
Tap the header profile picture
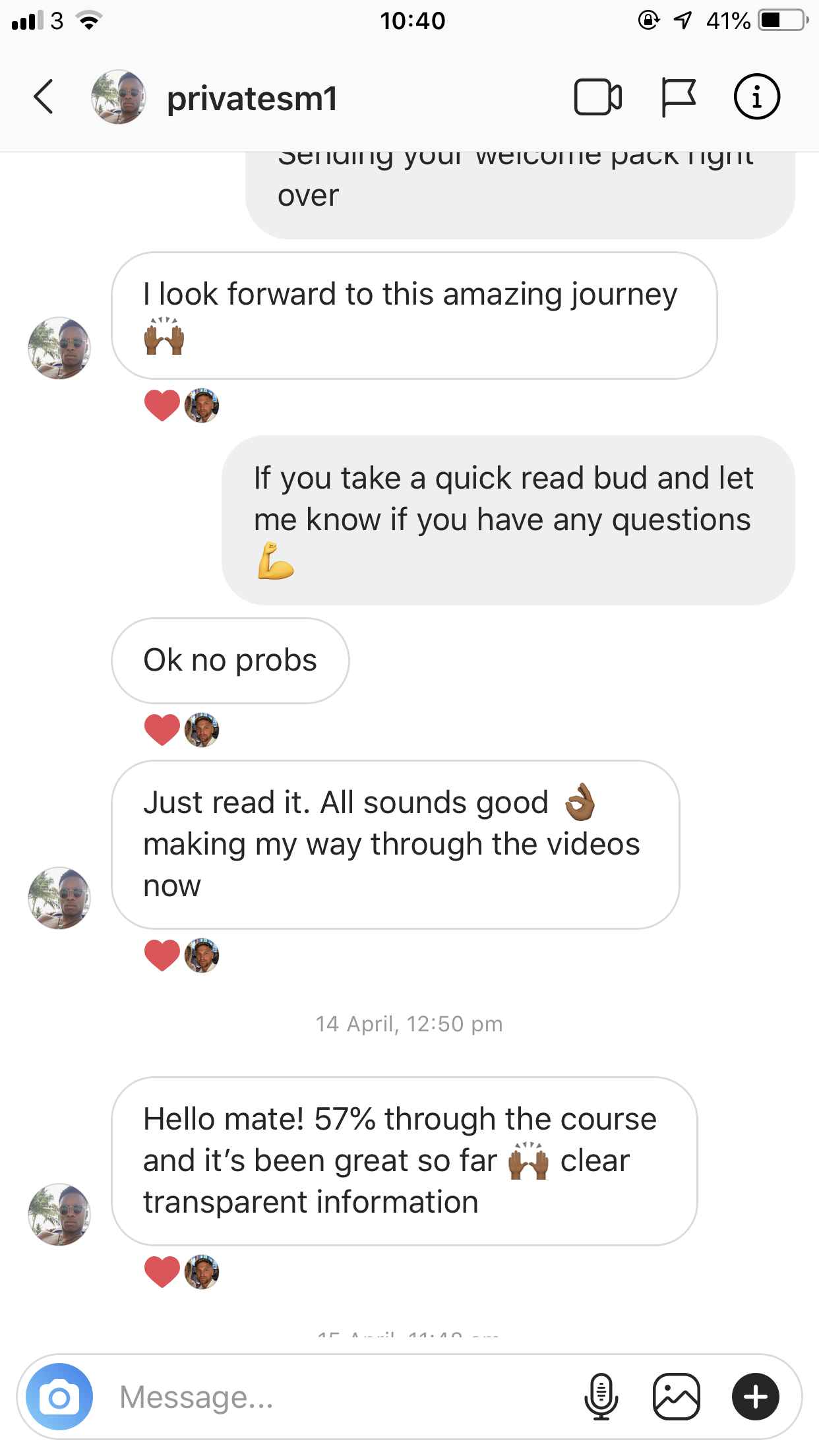118,97
